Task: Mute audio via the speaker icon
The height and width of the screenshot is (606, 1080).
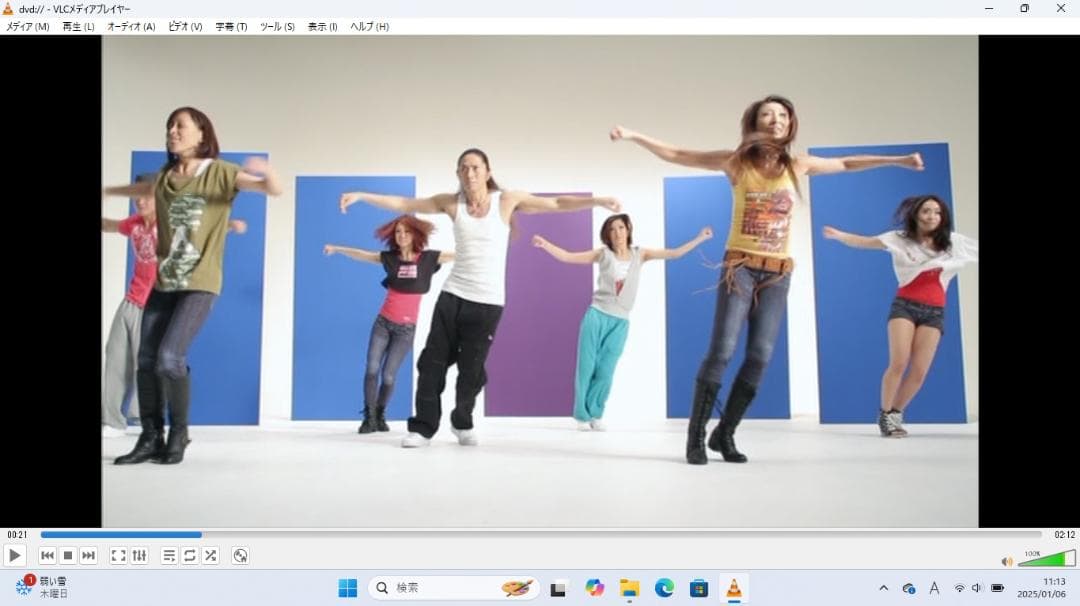Action: [x=1007, y=560]
